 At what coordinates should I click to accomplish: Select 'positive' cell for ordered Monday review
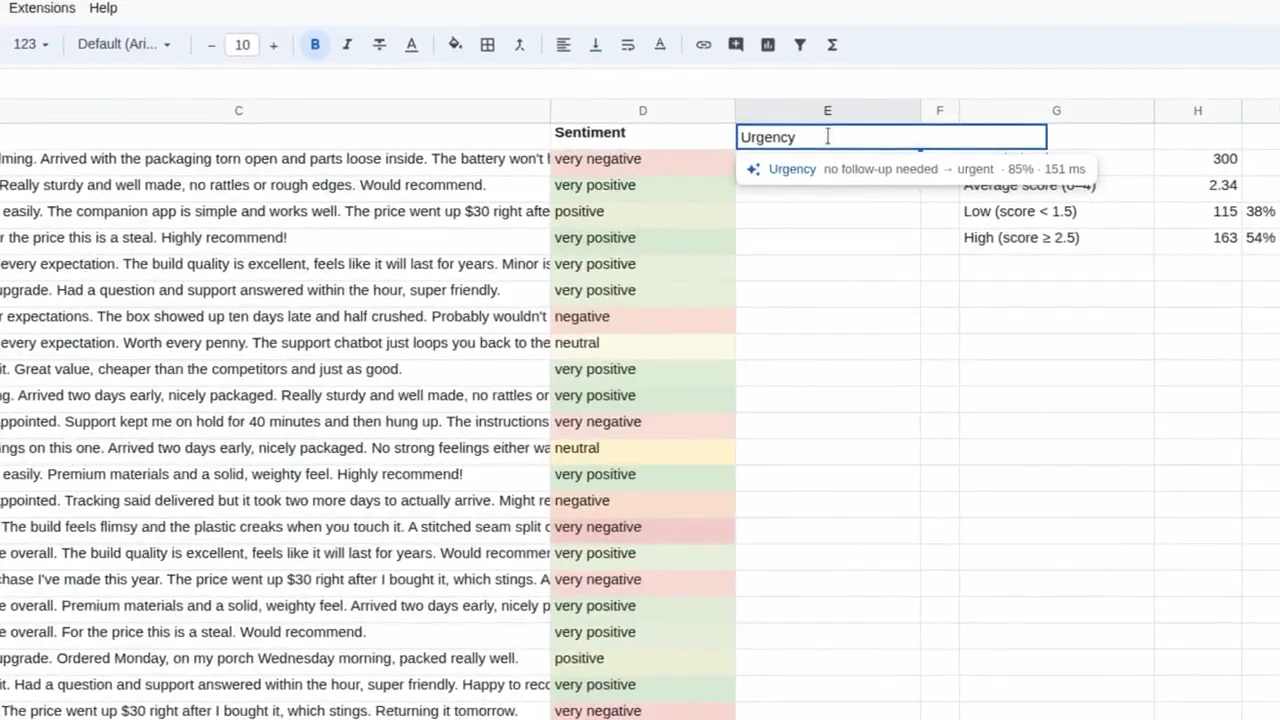click(x=642, y=658)
